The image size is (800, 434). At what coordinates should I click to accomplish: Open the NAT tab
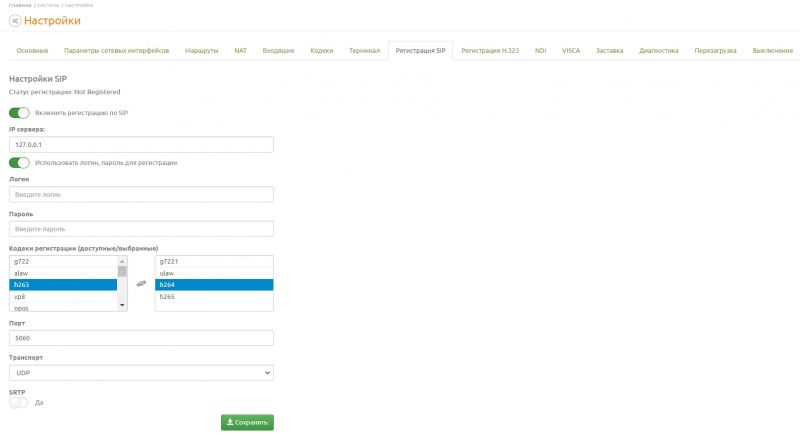[240, 50]
